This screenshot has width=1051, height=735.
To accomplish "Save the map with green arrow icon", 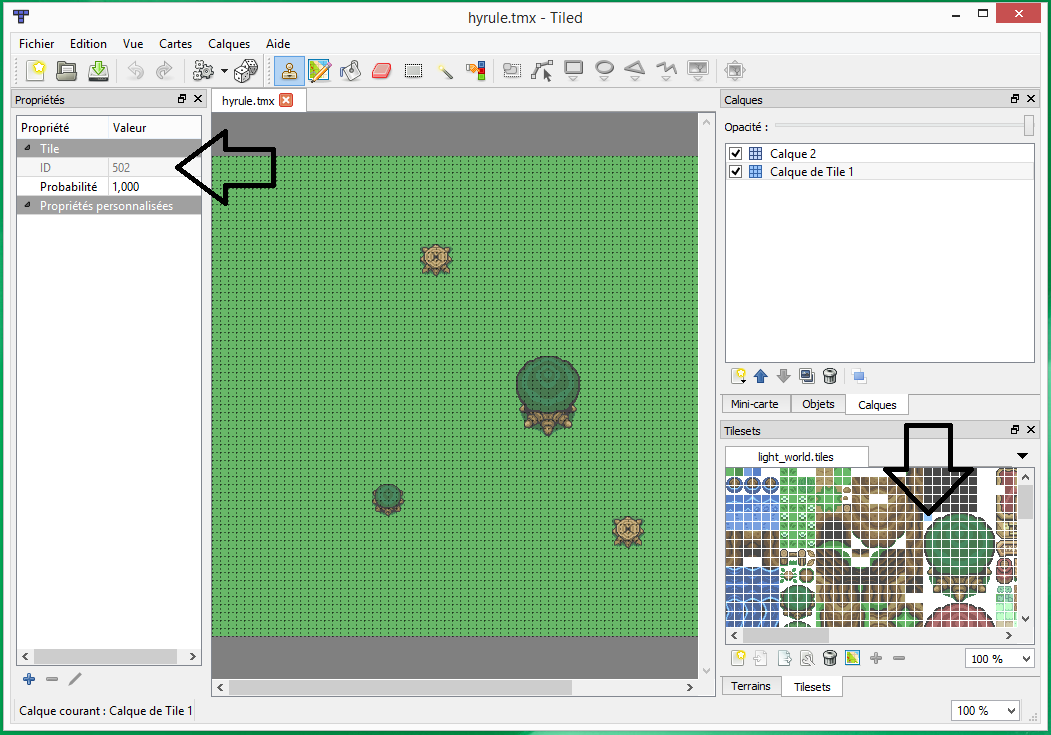I will pyautogui.click(x=98, y=70).
